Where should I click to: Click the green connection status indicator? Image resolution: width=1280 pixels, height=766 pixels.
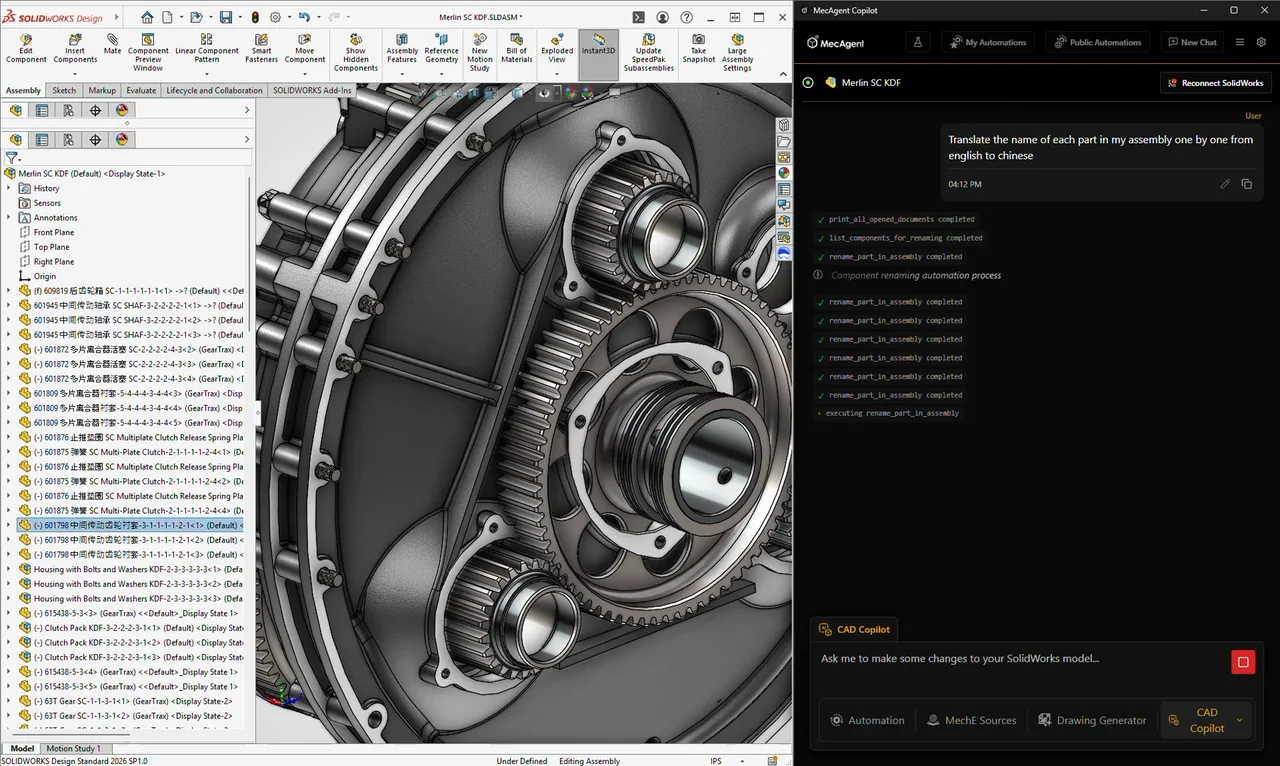(x=808, y=82)
